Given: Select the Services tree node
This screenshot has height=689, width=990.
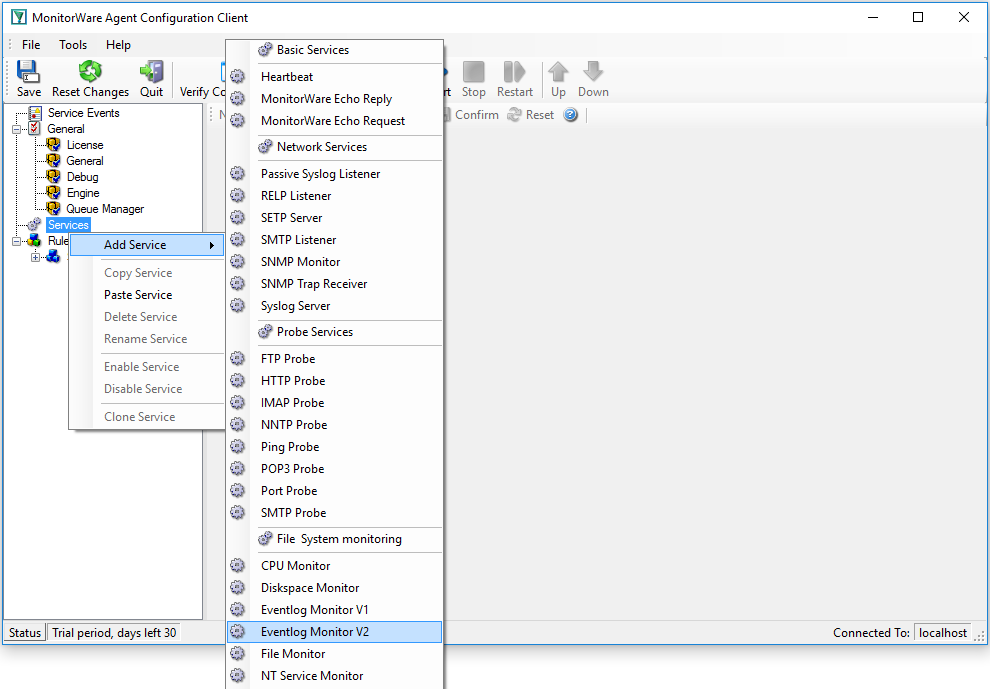Looking at the screenshot, I should [x=68, y=225].
